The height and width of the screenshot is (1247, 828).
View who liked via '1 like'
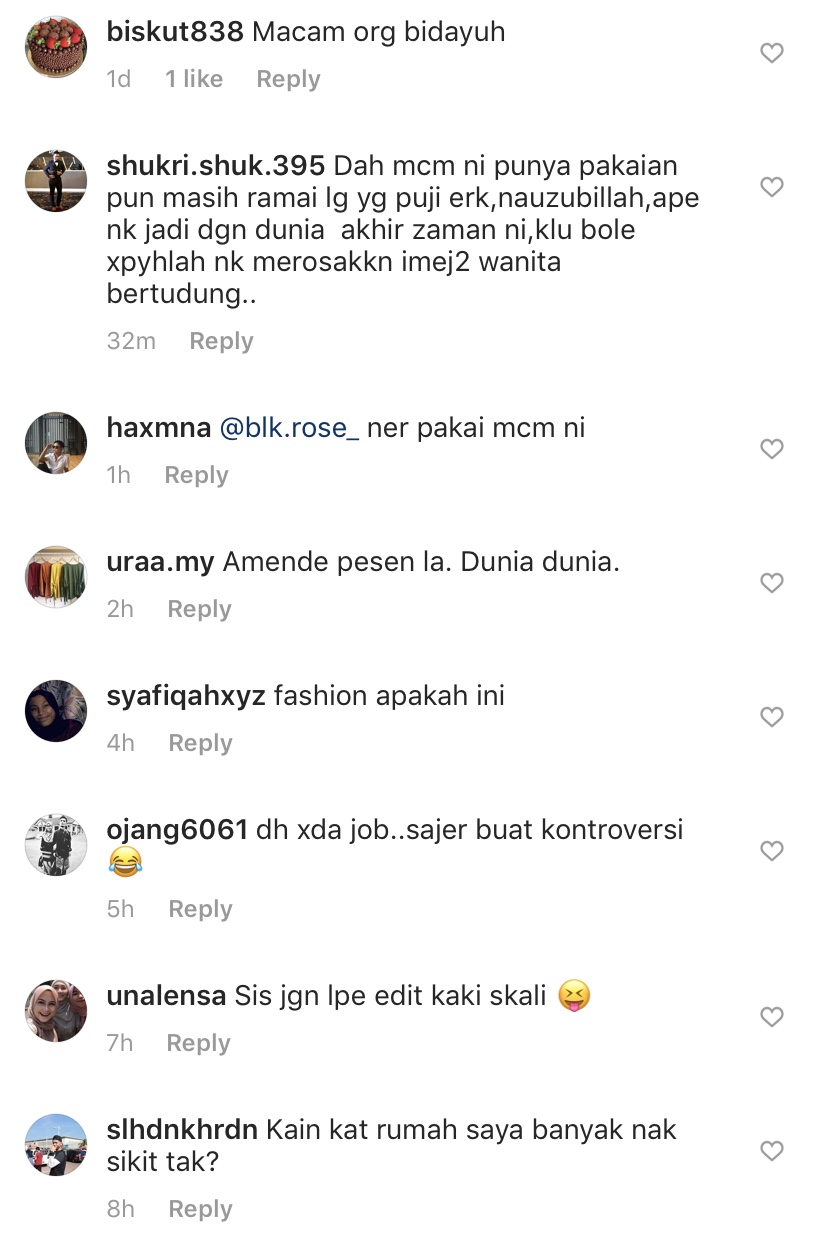coord(194,79)
